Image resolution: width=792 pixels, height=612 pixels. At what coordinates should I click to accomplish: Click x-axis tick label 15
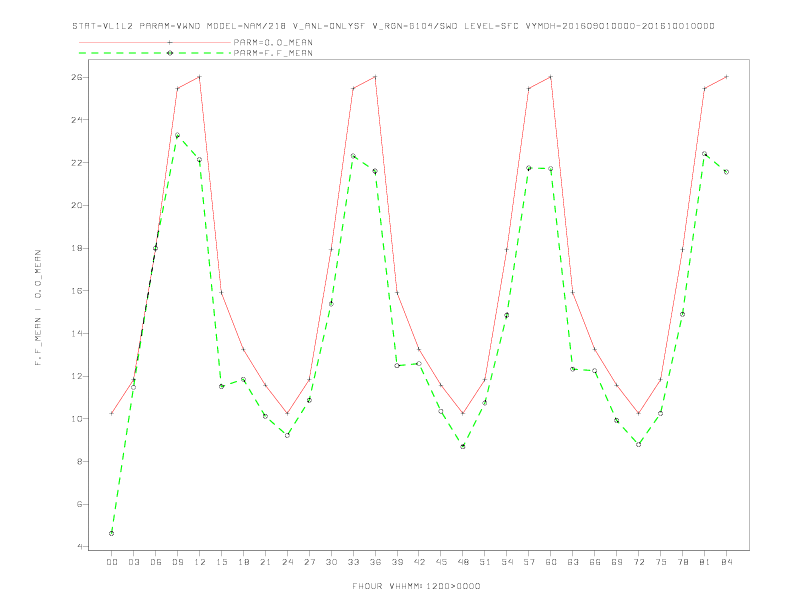(x=221, y=562)
